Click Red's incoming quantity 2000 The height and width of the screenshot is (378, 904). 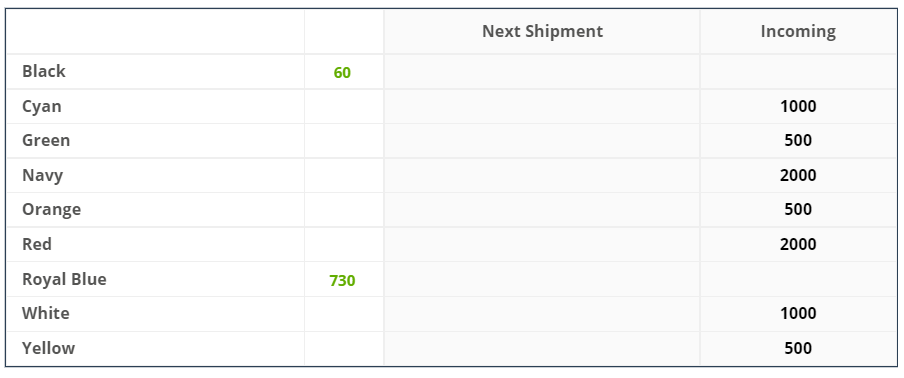(x=798, y=244)
